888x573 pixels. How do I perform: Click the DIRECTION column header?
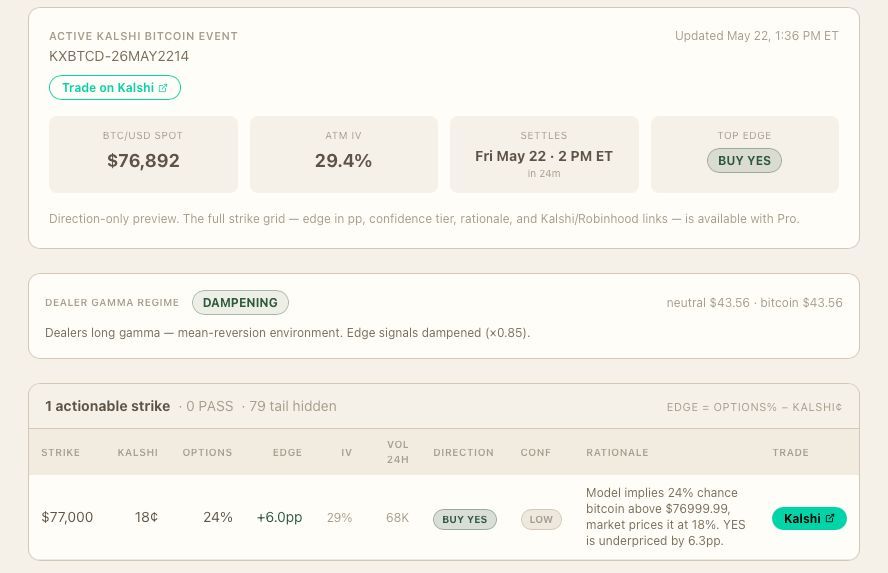[x=463, y=452]
